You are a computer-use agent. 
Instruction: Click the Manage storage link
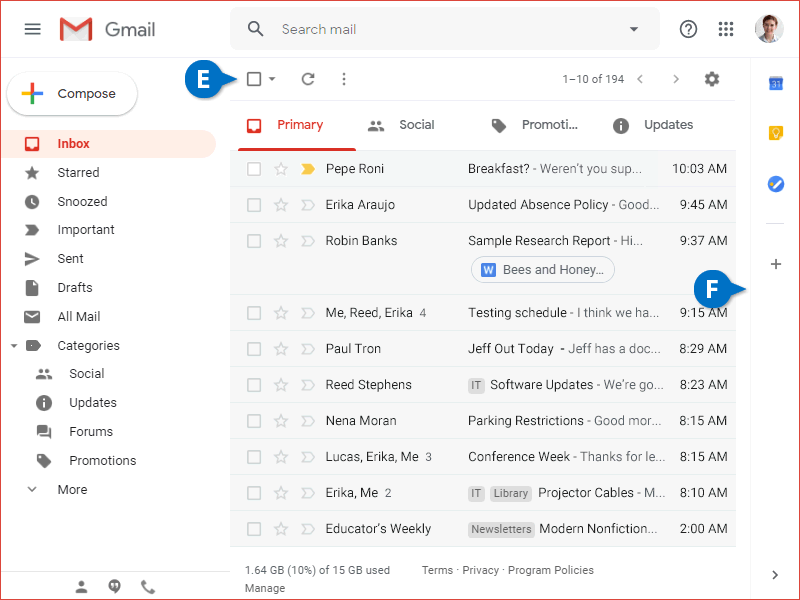coord(265,588)
